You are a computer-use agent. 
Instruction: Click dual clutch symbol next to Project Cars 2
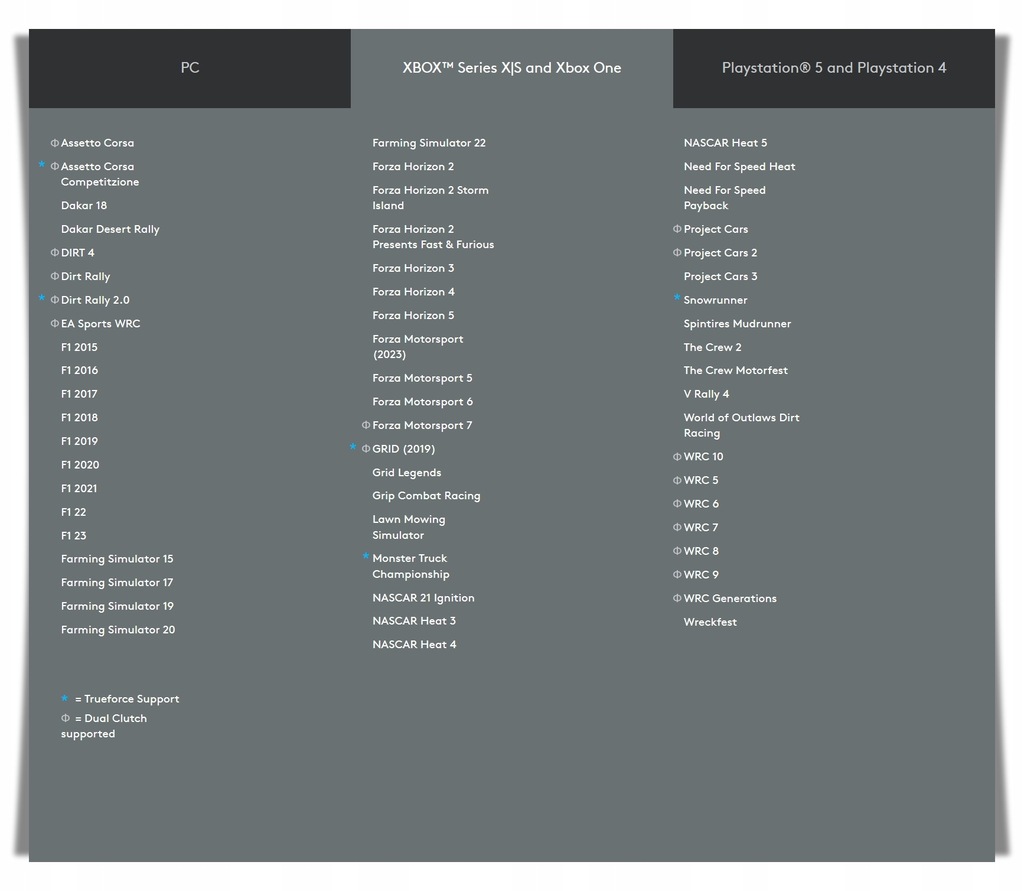coord(677,253)
